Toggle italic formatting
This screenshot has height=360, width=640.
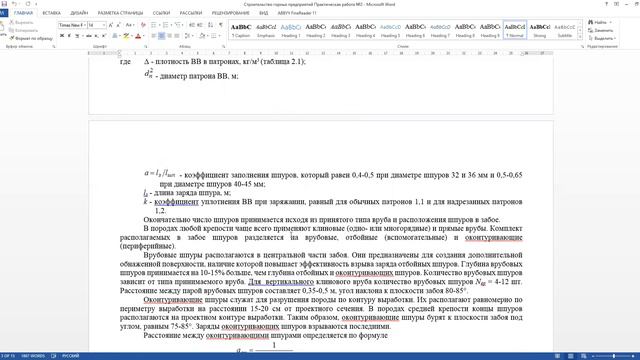69,36
